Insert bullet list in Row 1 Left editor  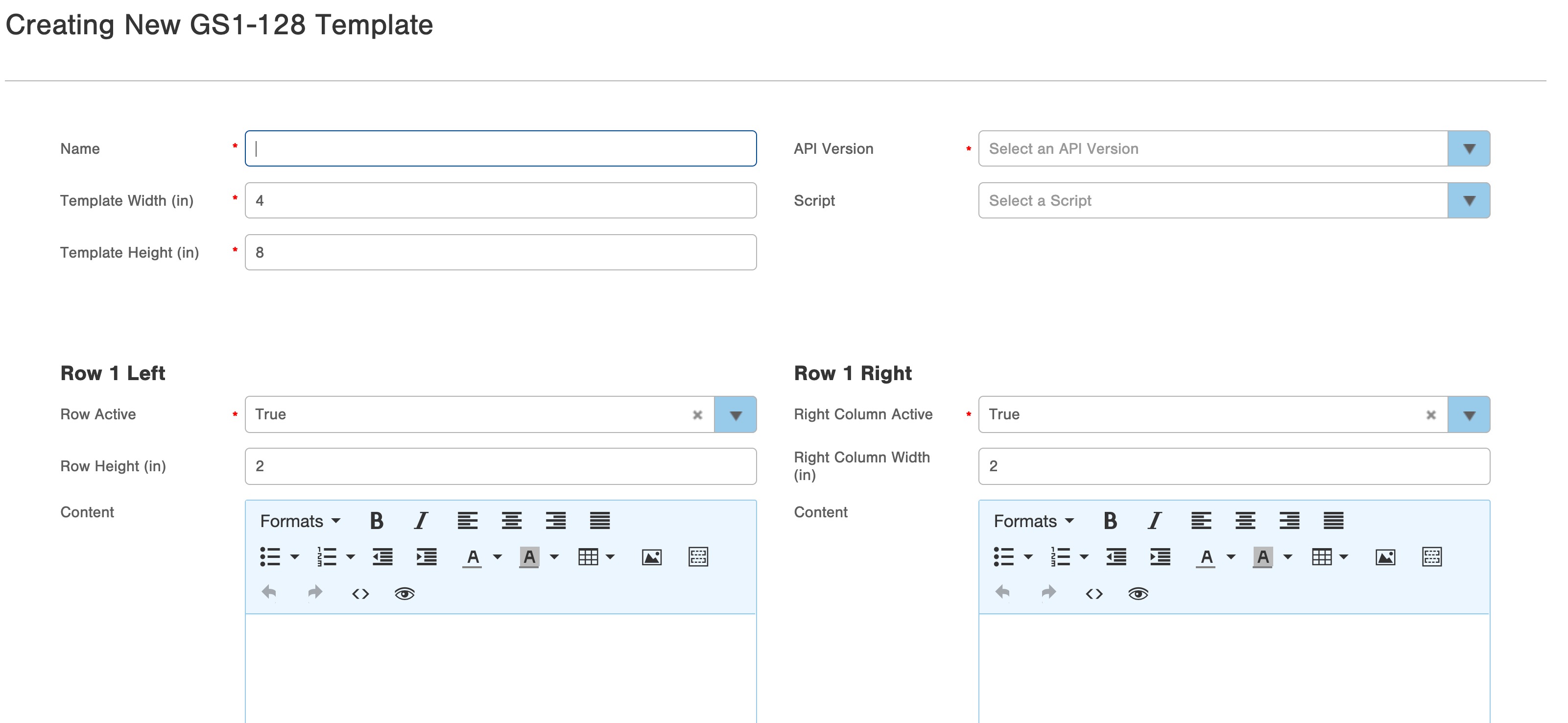tap(270, 557)
